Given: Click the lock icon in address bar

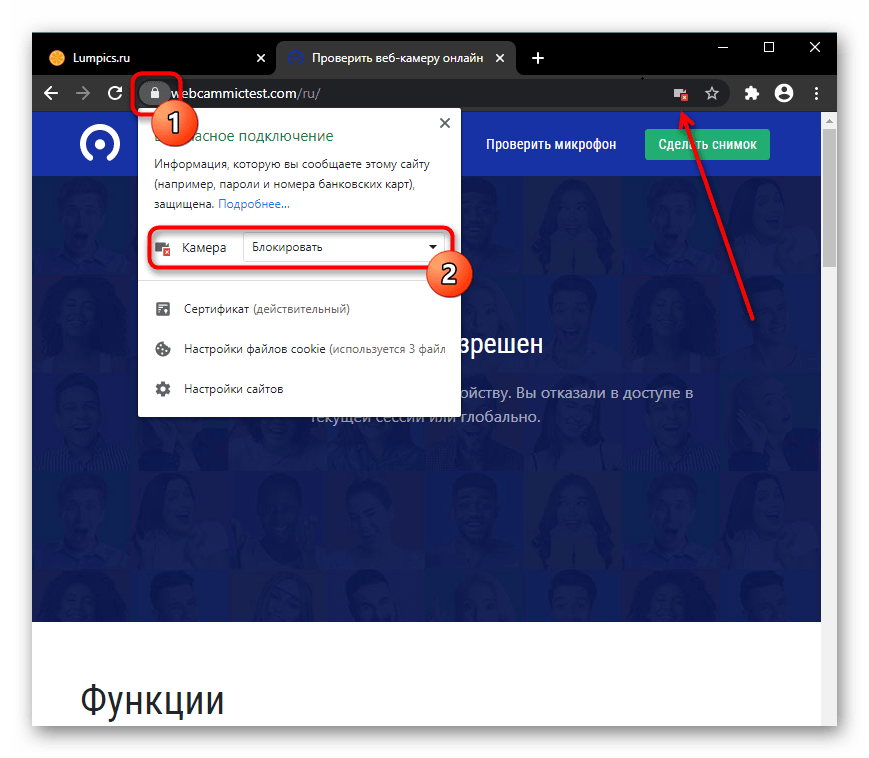Looking at the screenshot, I should (153, 93).
